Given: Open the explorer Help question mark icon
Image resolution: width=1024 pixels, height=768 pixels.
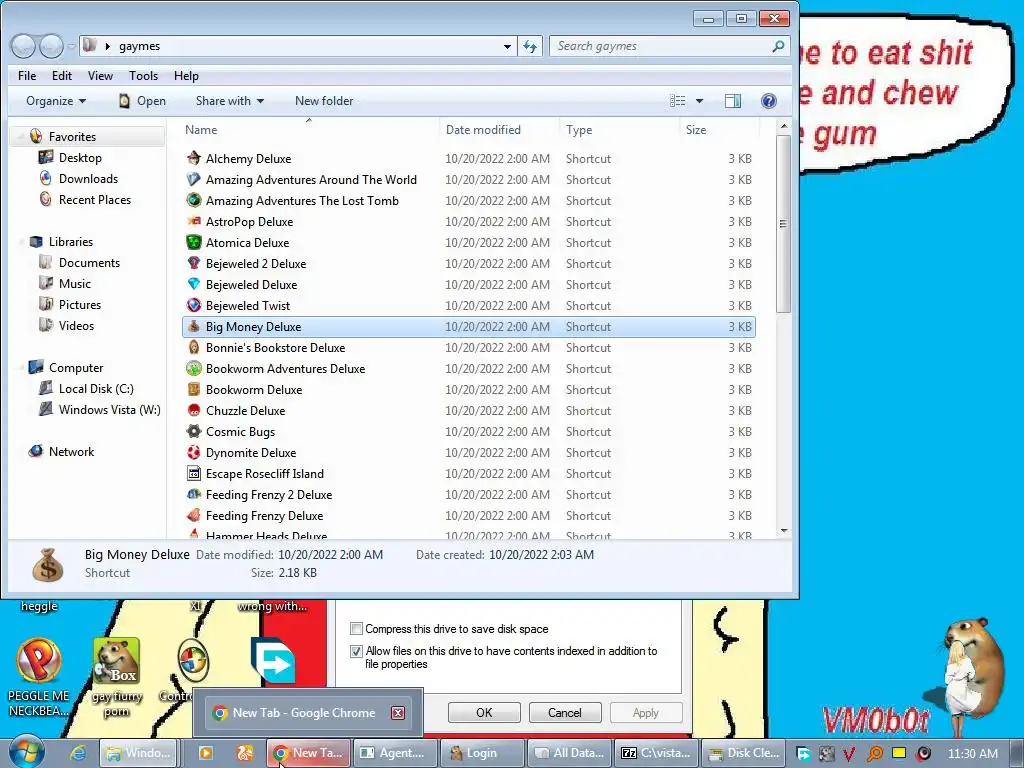Looking at the screenshot, I should coord(769,101).
